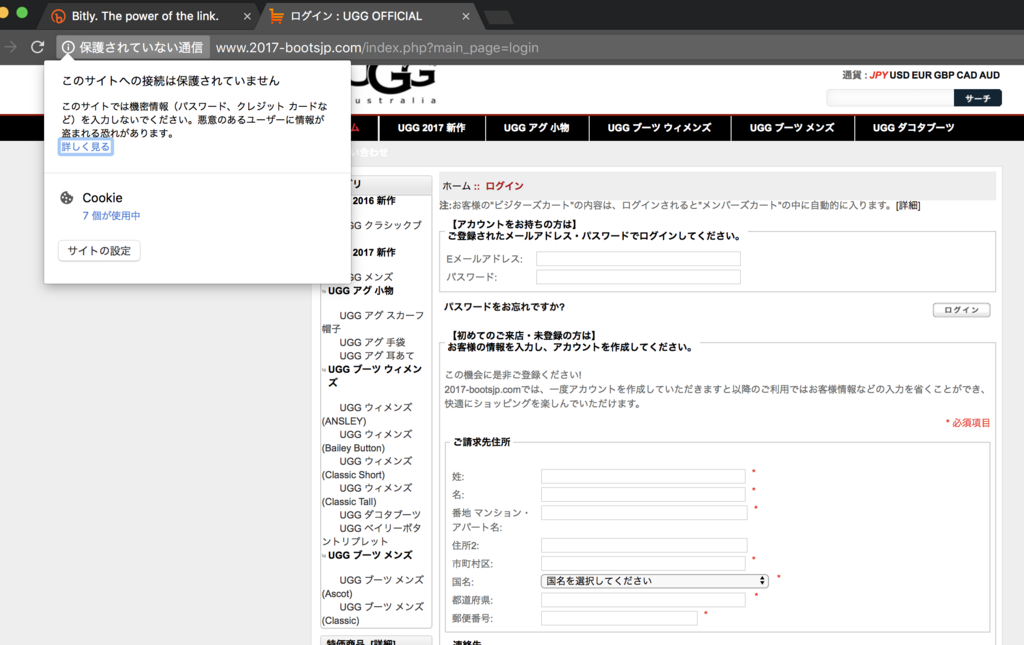Click the [詳細] link after the cart note
The width and height of the screenshot is (1024, 645).
tap(908, 206)
